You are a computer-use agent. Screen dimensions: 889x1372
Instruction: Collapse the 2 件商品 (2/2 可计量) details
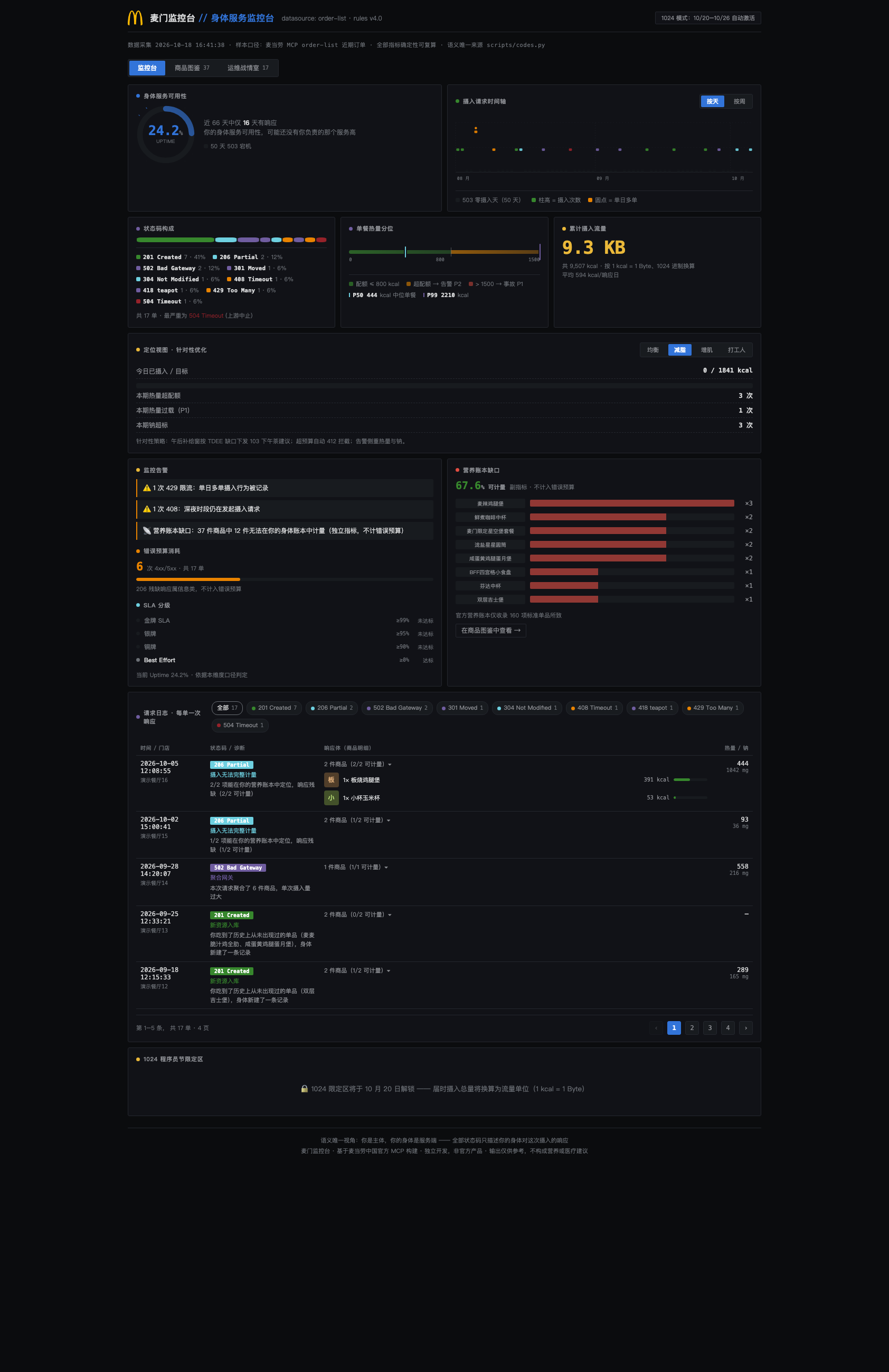click(x=358, y=764)
